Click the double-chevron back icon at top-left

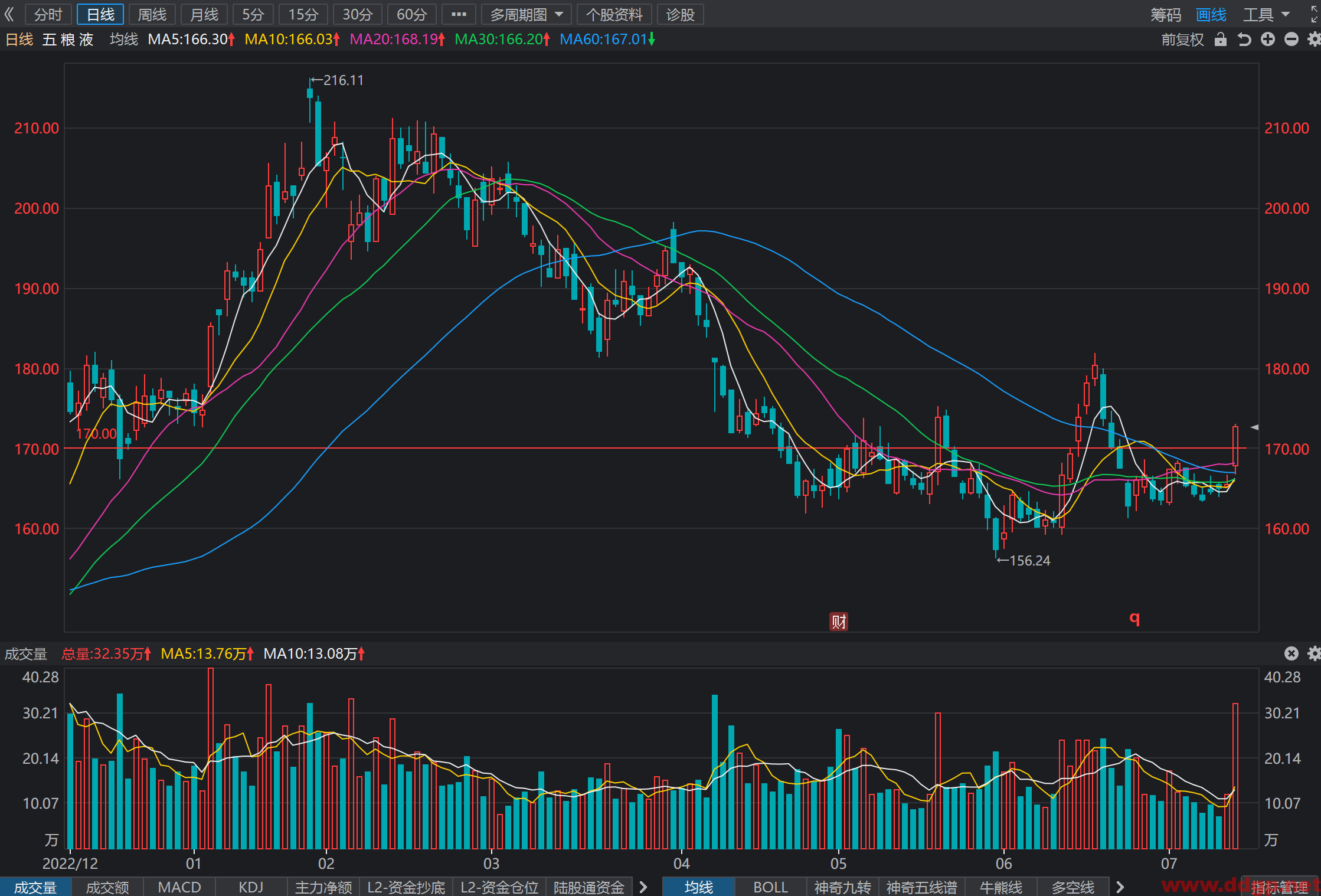(x=9, y=14)
